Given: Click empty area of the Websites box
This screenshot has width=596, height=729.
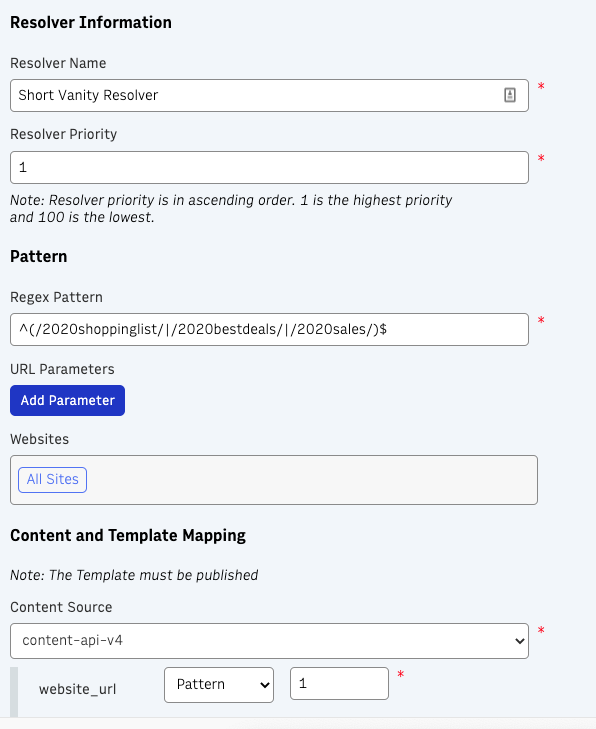Looking at the screenshot, I should [311, 480].
